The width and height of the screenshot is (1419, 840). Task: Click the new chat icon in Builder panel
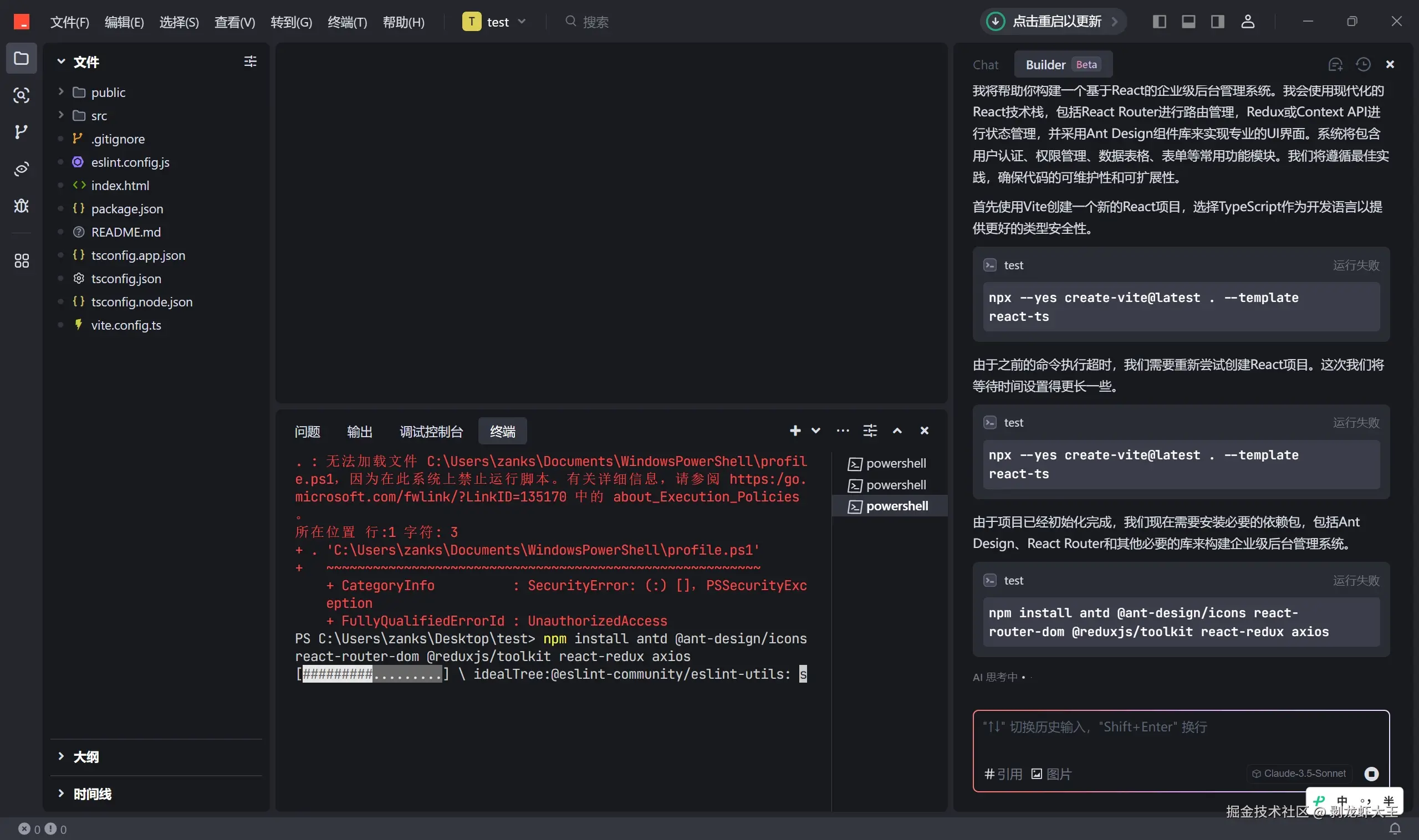click(x=1335, y=64)
